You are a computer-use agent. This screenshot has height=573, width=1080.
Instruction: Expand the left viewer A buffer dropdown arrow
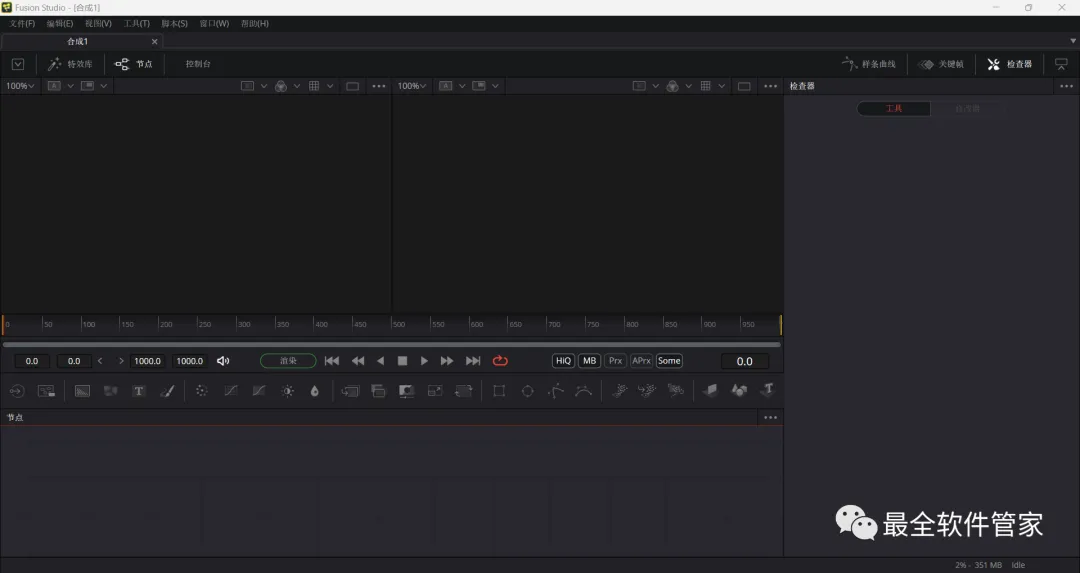tap(70, 86)
